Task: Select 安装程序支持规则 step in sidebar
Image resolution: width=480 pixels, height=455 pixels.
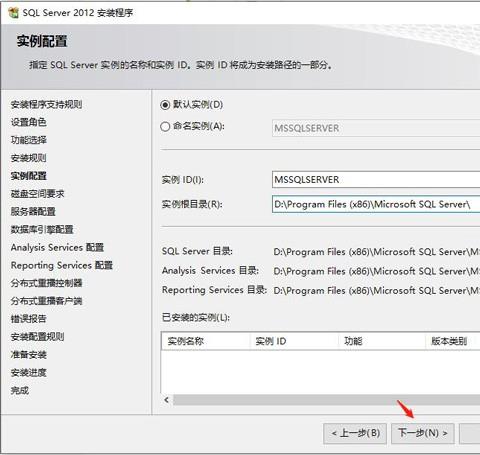Action: pyautogui.click(x=46, y=105)
